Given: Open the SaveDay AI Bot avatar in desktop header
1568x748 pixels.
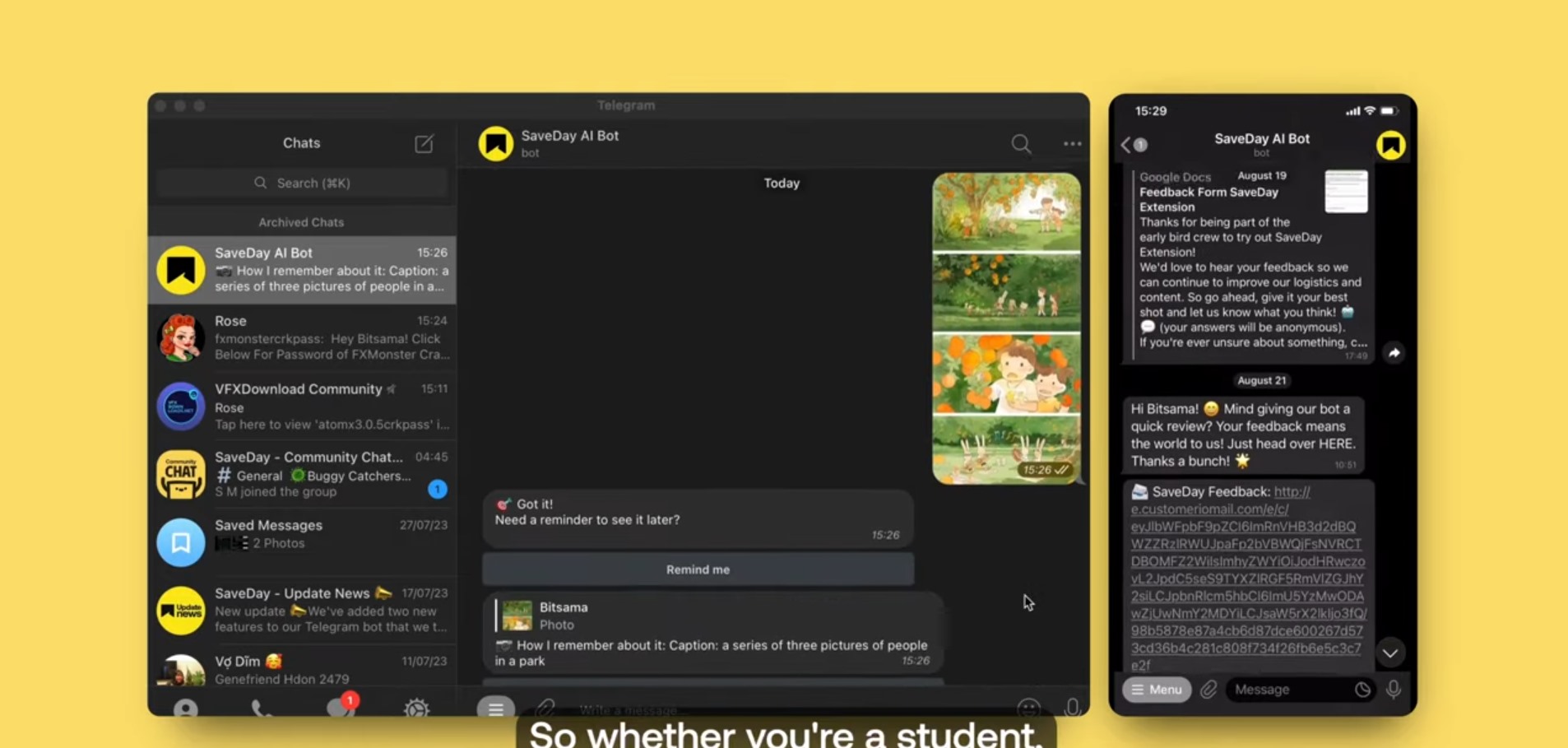Looking at the screenshot, I should click(x=496, y=144).
